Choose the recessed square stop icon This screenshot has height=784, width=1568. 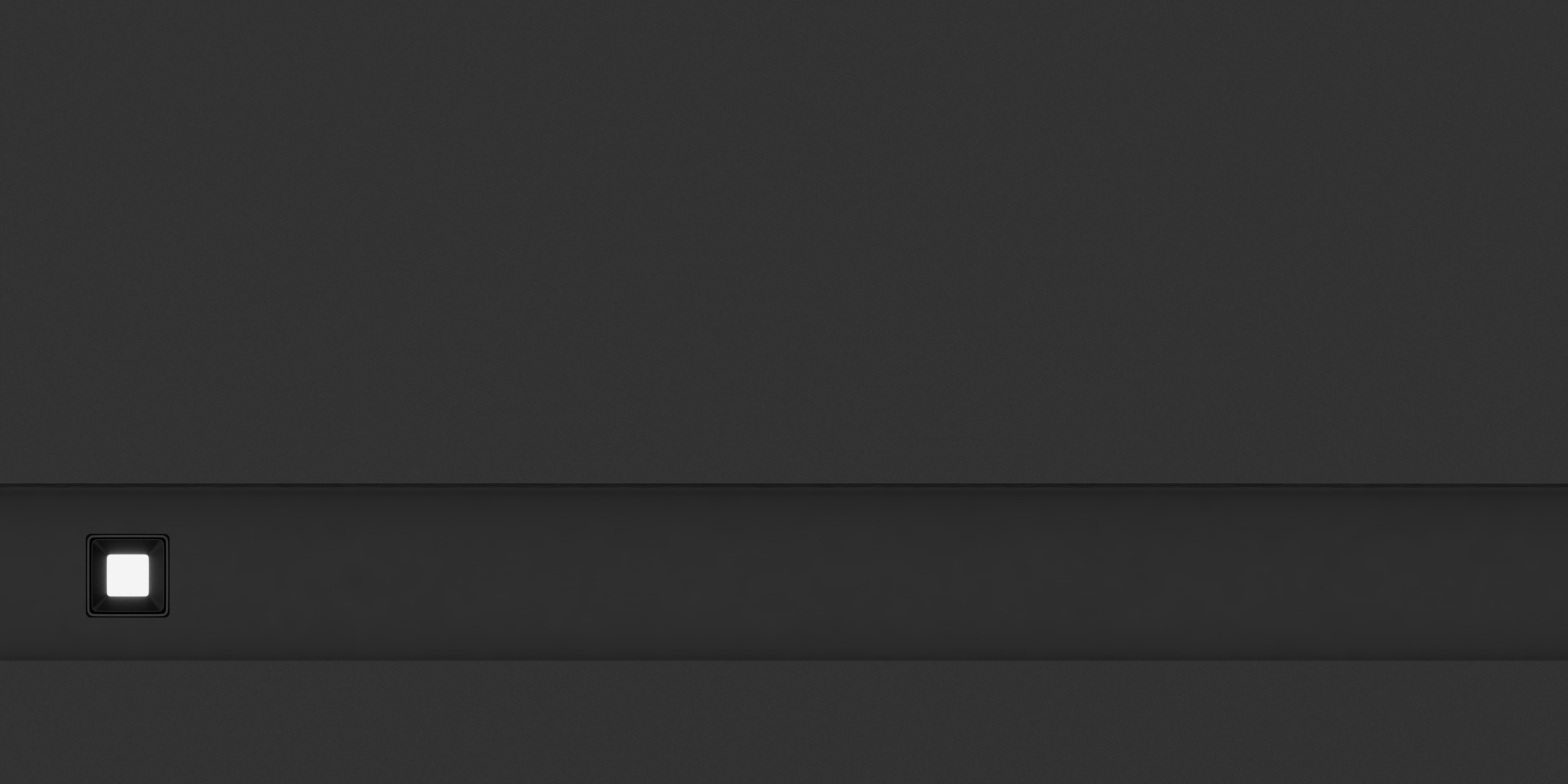[x=128, y=575]
